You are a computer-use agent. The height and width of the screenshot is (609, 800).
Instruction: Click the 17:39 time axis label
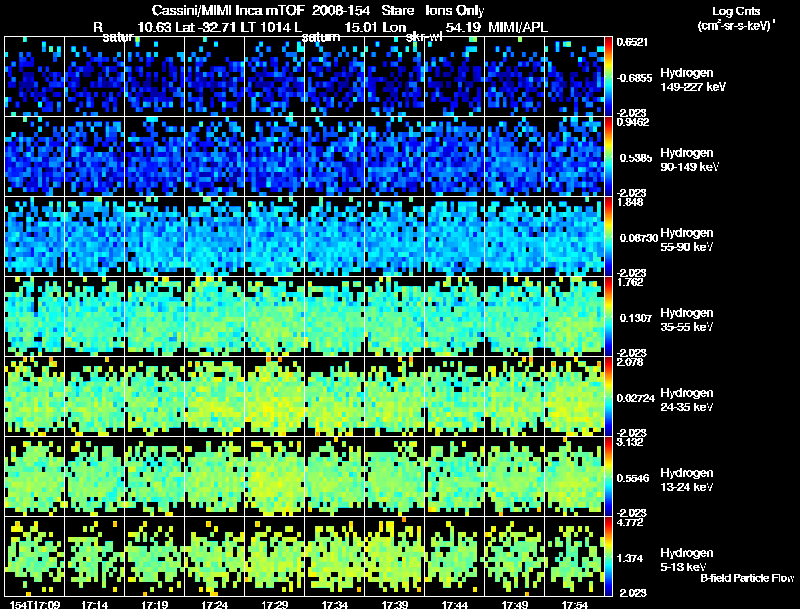click(x=395, y=605)
